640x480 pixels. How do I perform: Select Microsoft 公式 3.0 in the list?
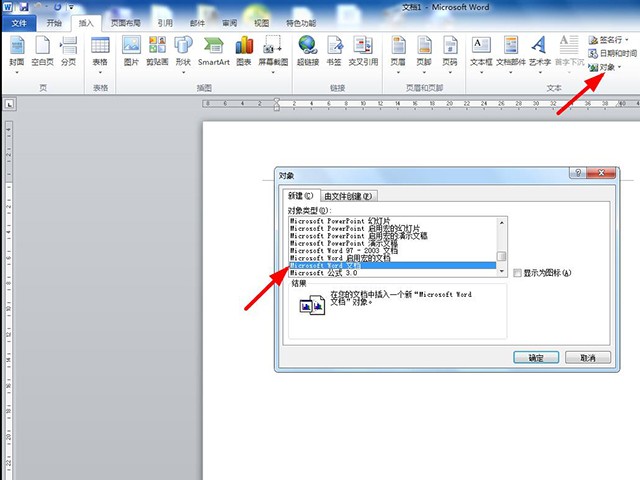click(x=392, y=273)
